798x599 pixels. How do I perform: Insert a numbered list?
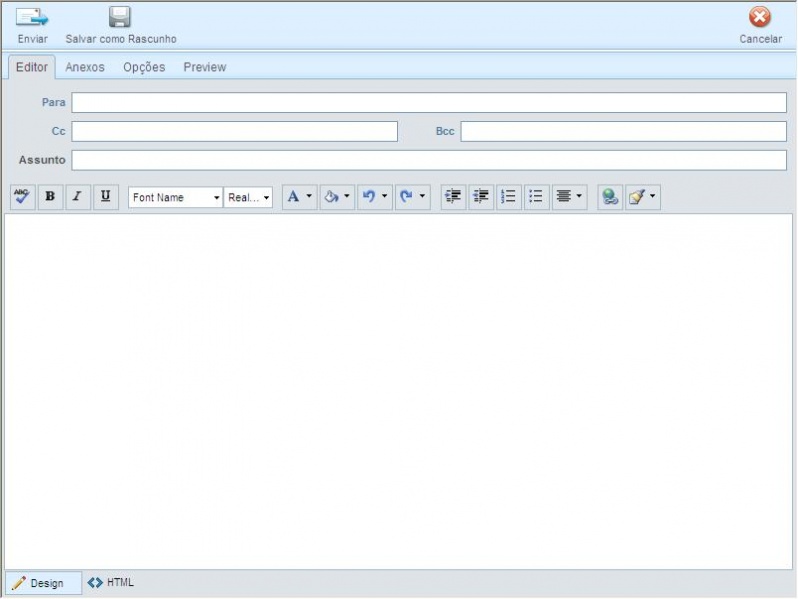508,197
